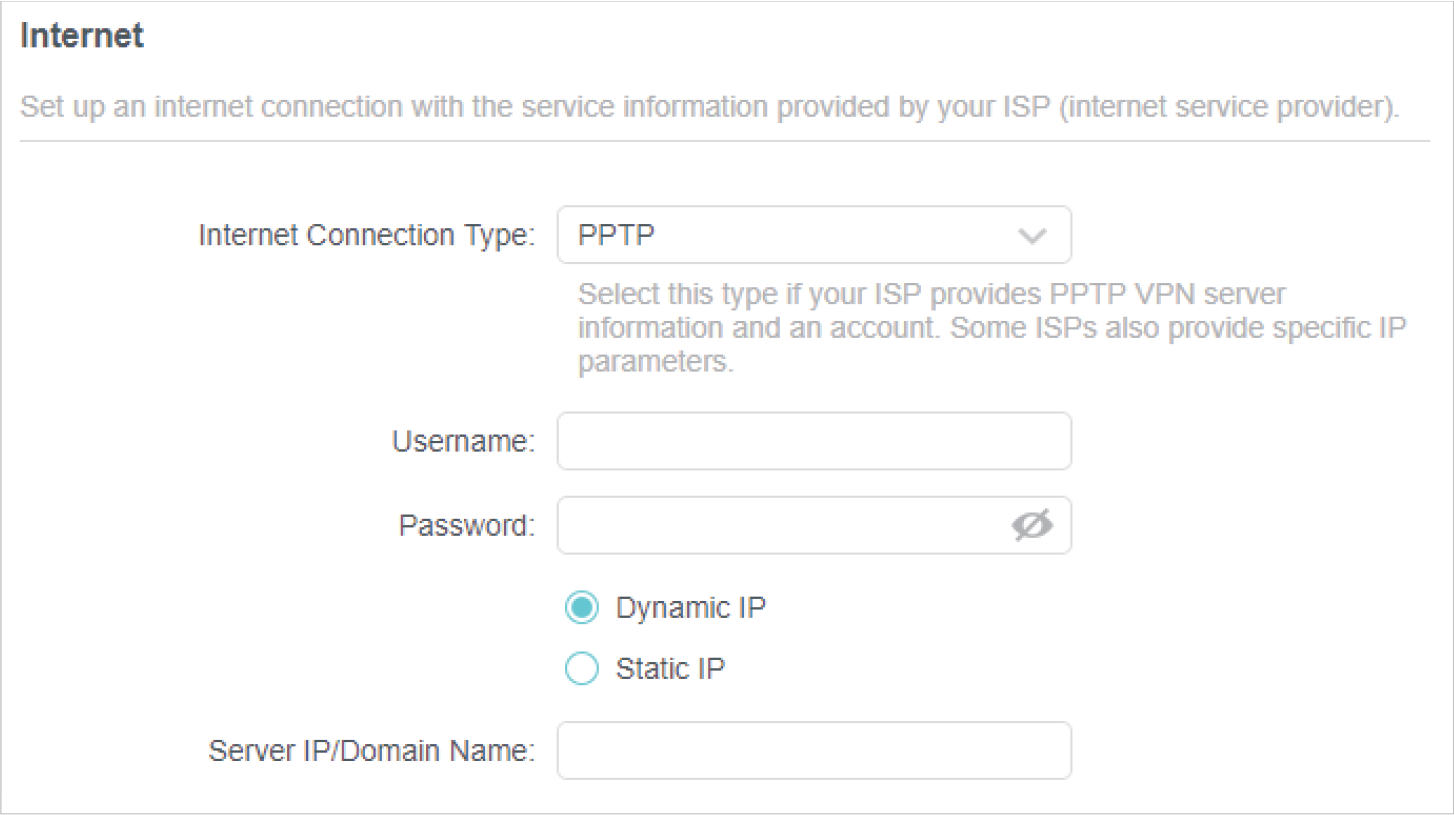The image size is (1454, 815).
Task: Click the Username input field
Action: click(813, 441)
